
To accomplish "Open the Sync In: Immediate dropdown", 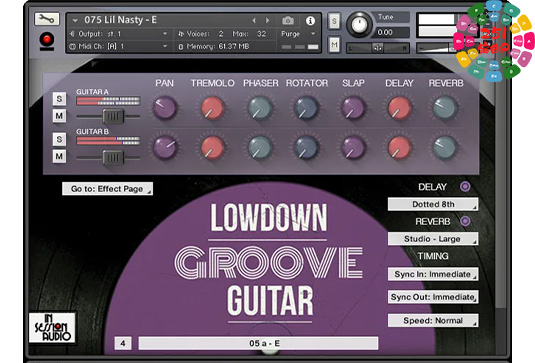I will pos(433,274).
